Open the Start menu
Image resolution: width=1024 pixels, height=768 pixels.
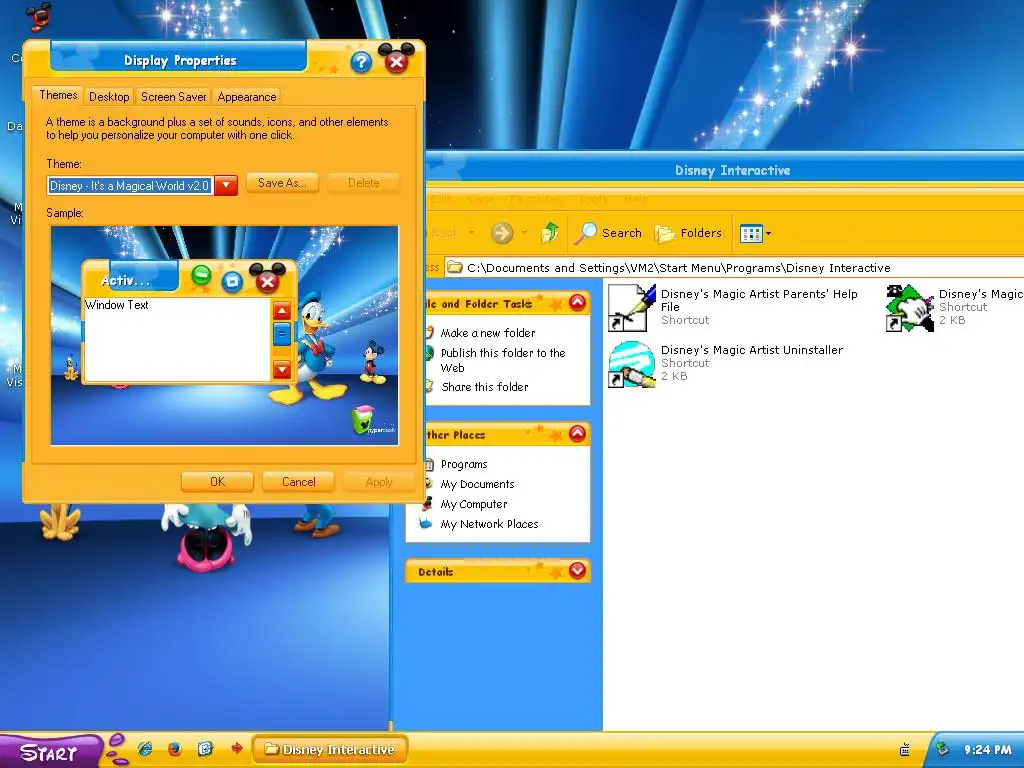[50, 751]
